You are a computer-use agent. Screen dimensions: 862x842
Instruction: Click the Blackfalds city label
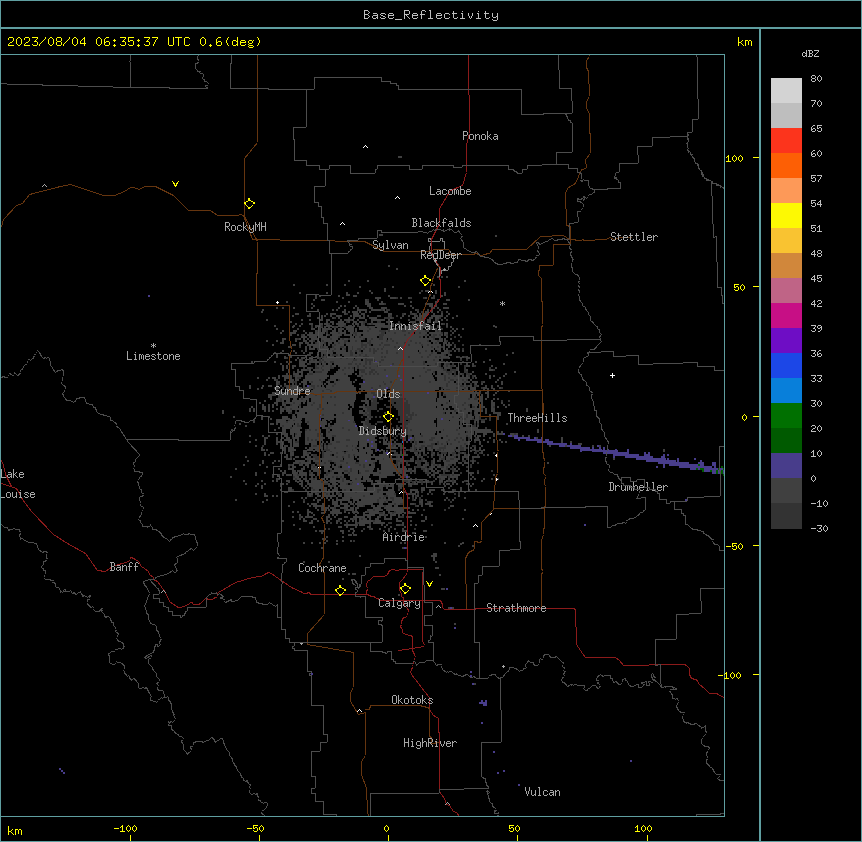point(441,223)
